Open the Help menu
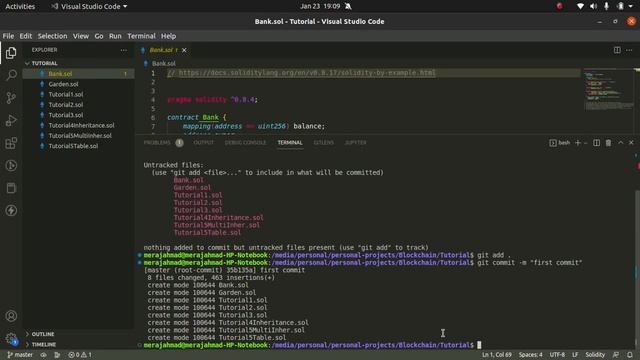 click(x=168, y=36)
